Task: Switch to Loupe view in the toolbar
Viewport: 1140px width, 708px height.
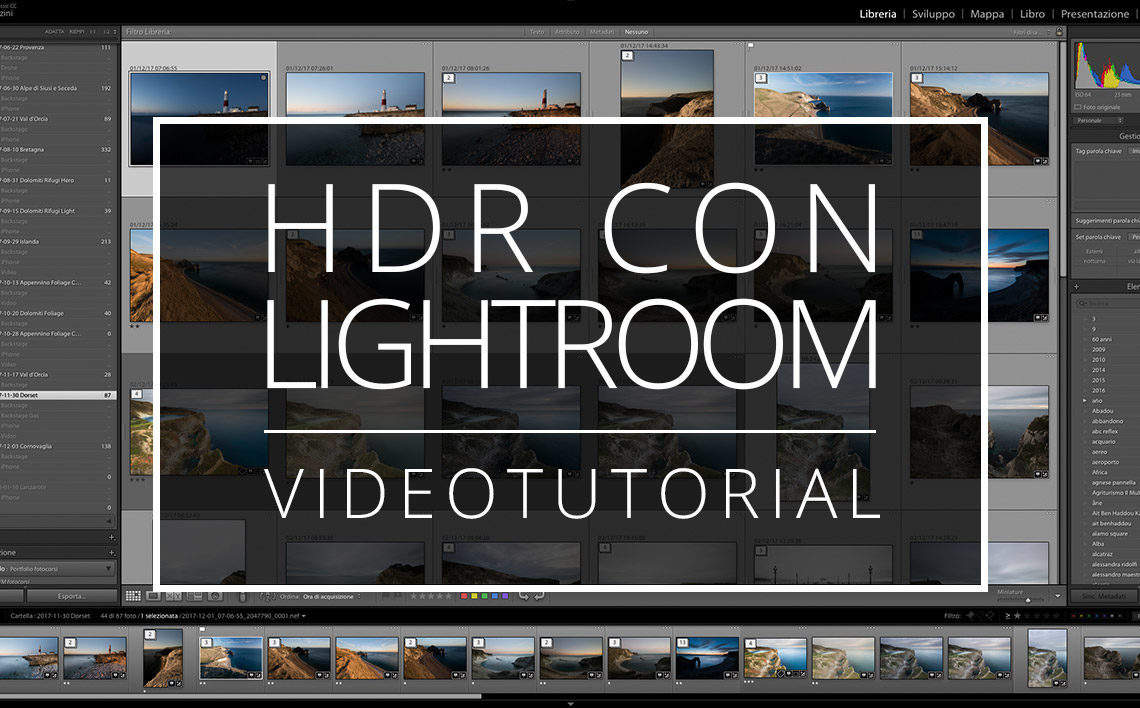Action: pos(153,596)
